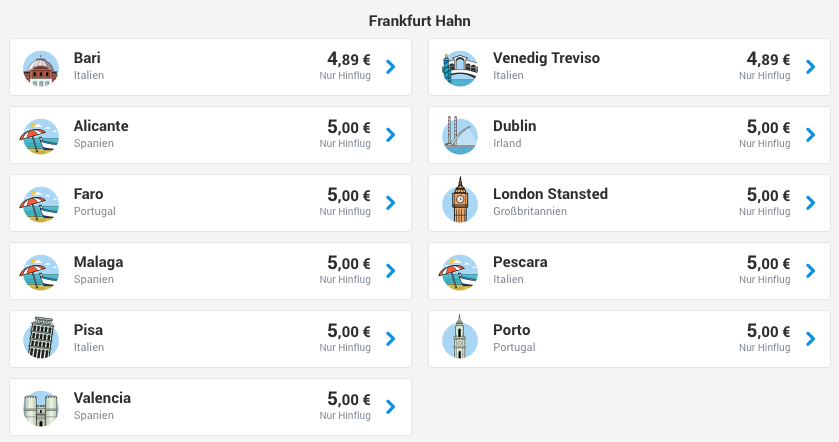Click the Frankfurt Hahn heading
This screenshot has height=442, width=839.
(x=420, y=21)
